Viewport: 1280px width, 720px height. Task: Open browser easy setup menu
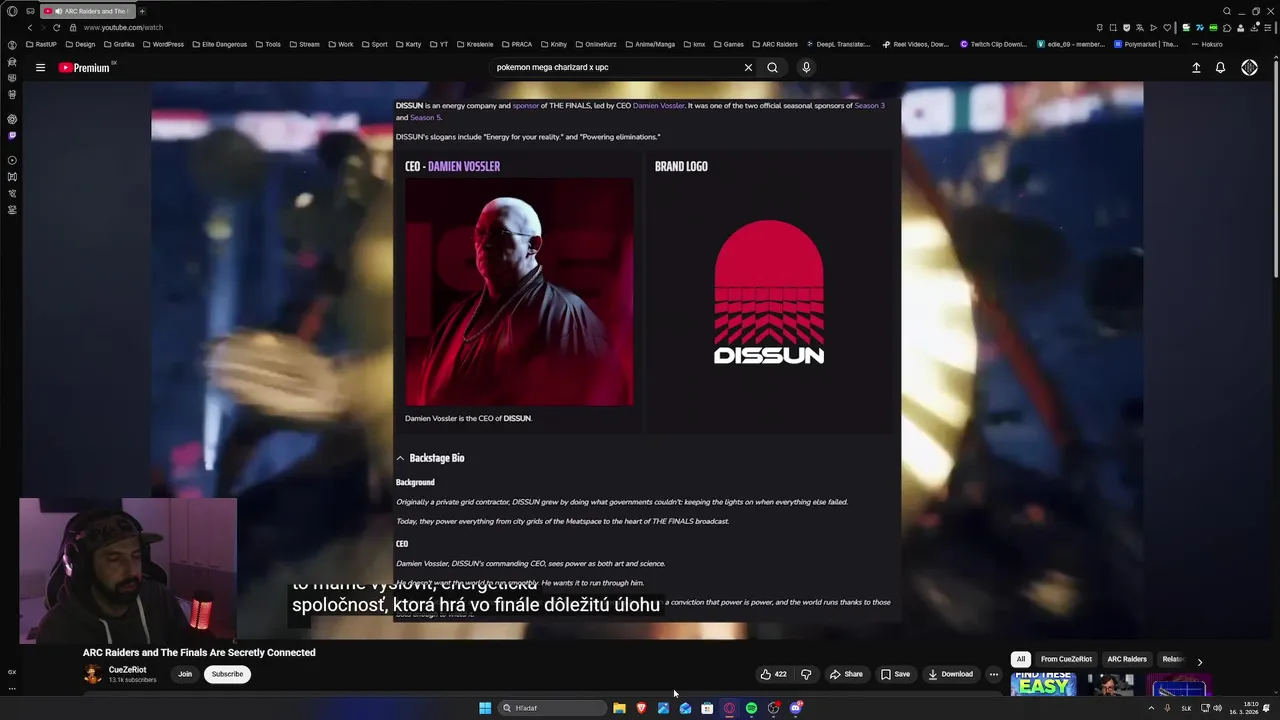pyautogui.click(x=1267, y=27)
